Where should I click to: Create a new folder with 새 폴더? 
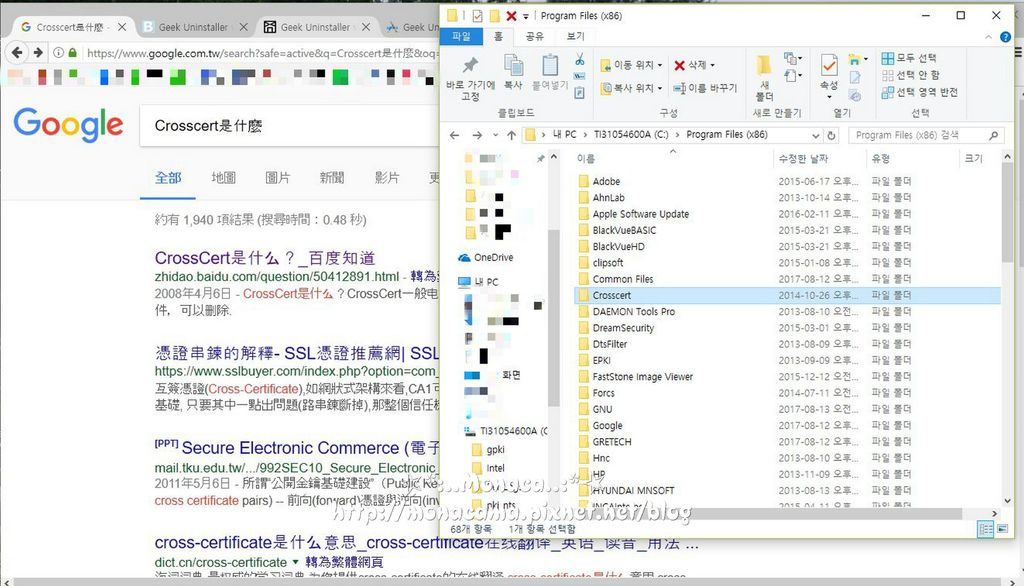[764, 77]
